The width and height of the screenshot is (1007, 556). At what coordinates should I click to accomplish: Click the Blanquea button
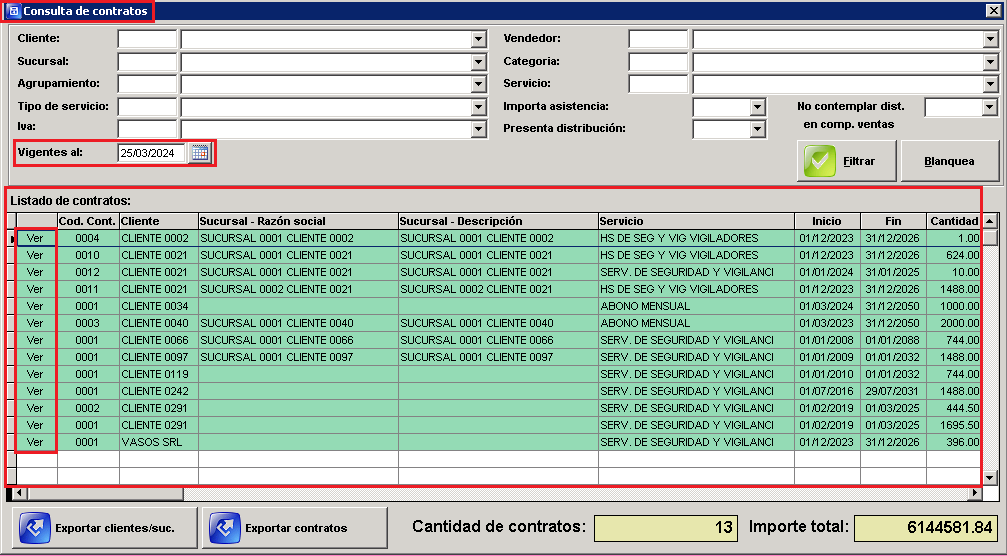[949, 161]
